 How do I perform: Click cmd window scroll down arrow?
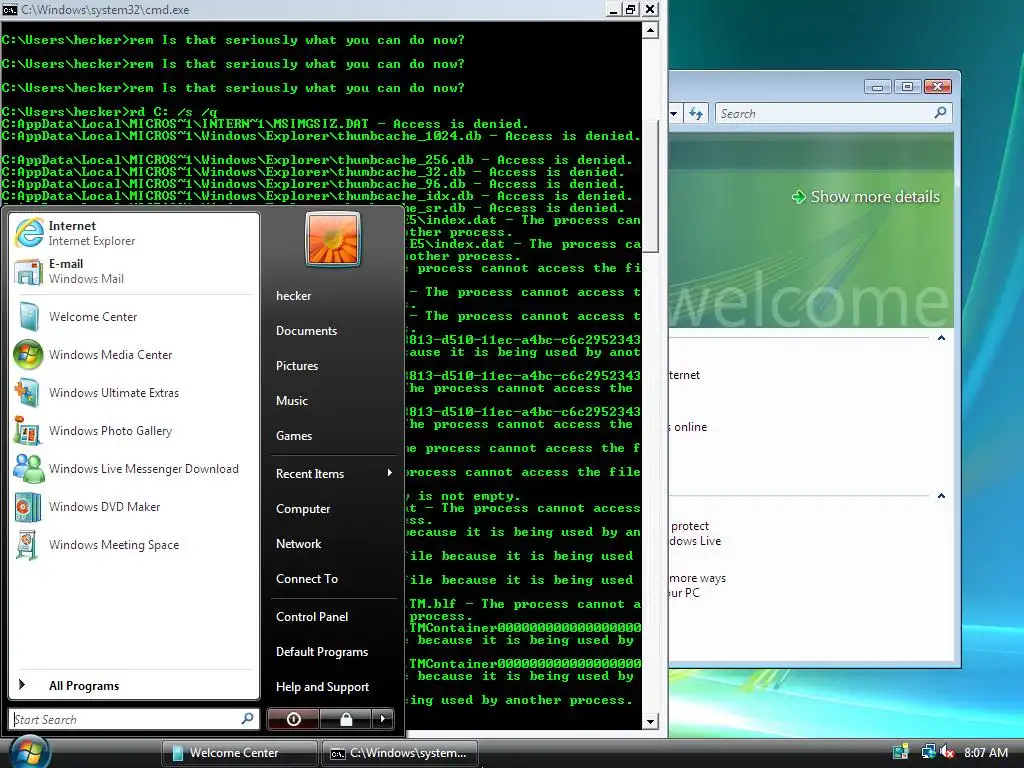pyautogui.click(x=650, y=722)
